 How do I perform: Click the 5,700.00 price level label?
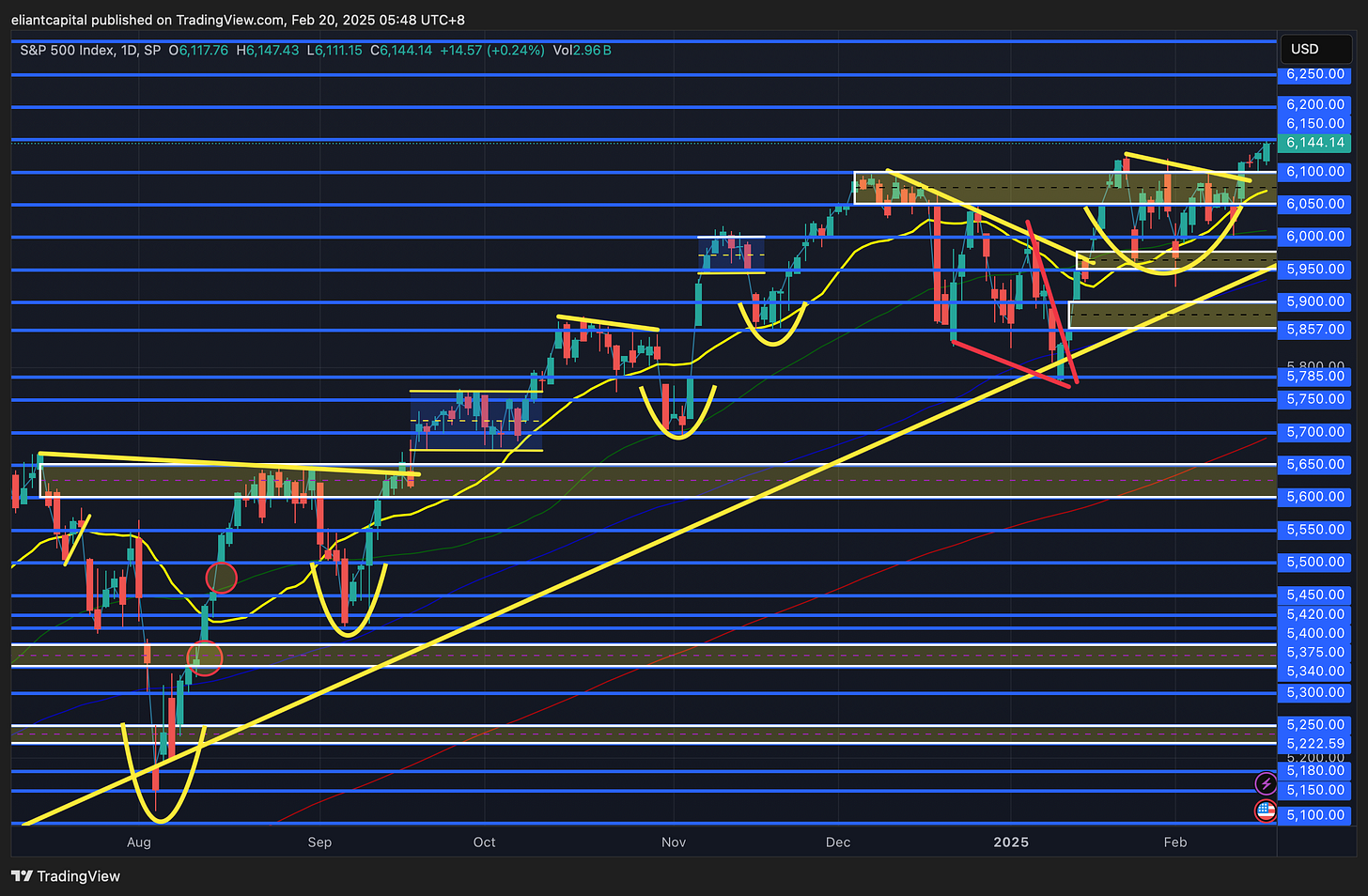[1315, 432]
